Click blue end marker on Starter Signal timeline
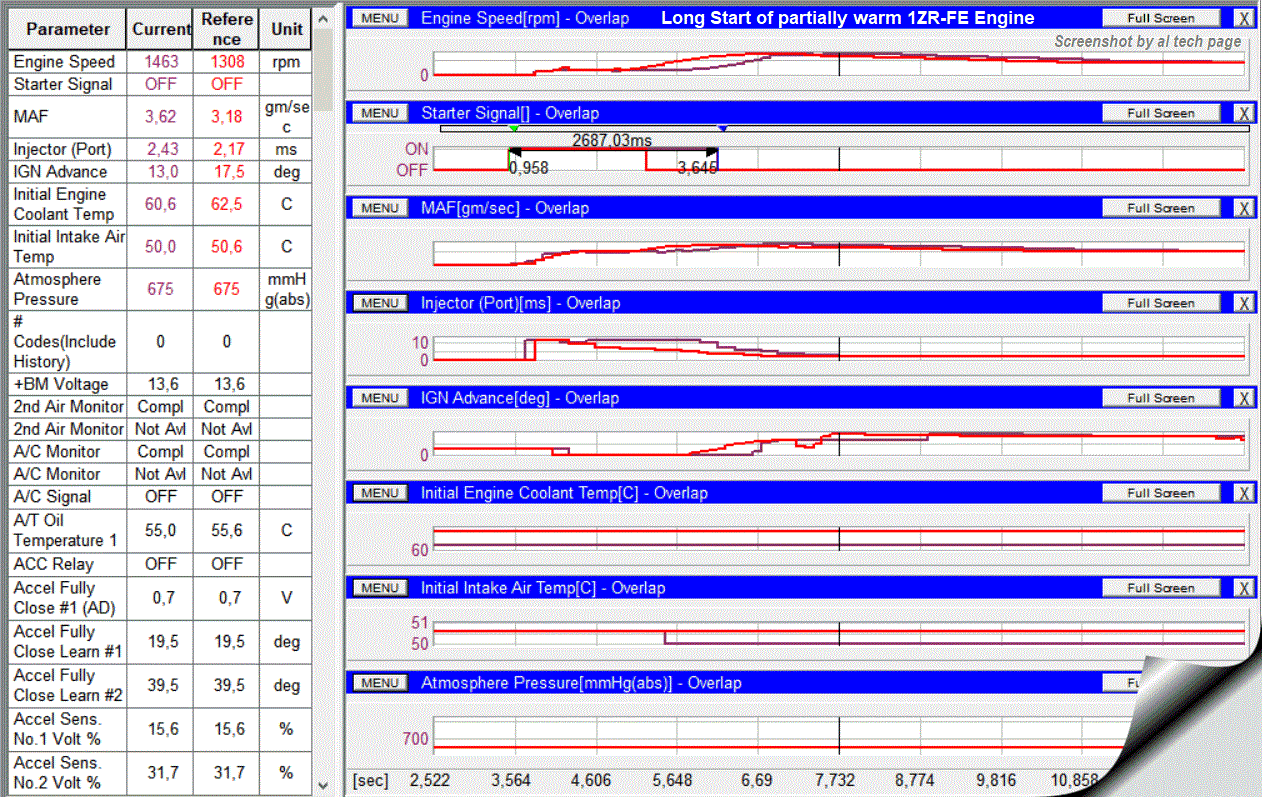1262x797 pixels. tap(722, 129)
